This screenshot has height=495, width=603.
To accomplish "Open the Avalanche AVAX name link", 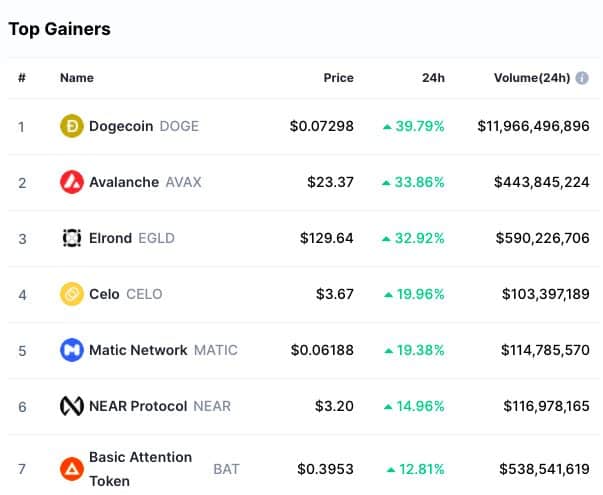I will click(x=145, y=182).
